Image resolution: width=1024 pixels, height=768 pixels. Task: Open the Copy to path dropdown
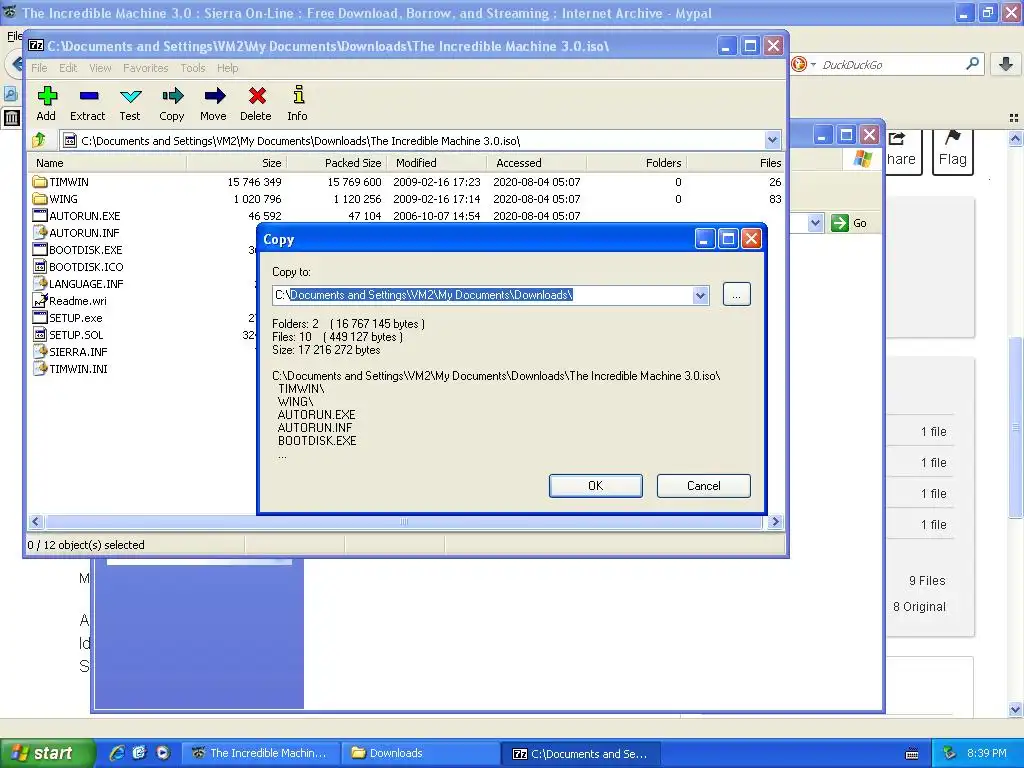coord(700,295)
